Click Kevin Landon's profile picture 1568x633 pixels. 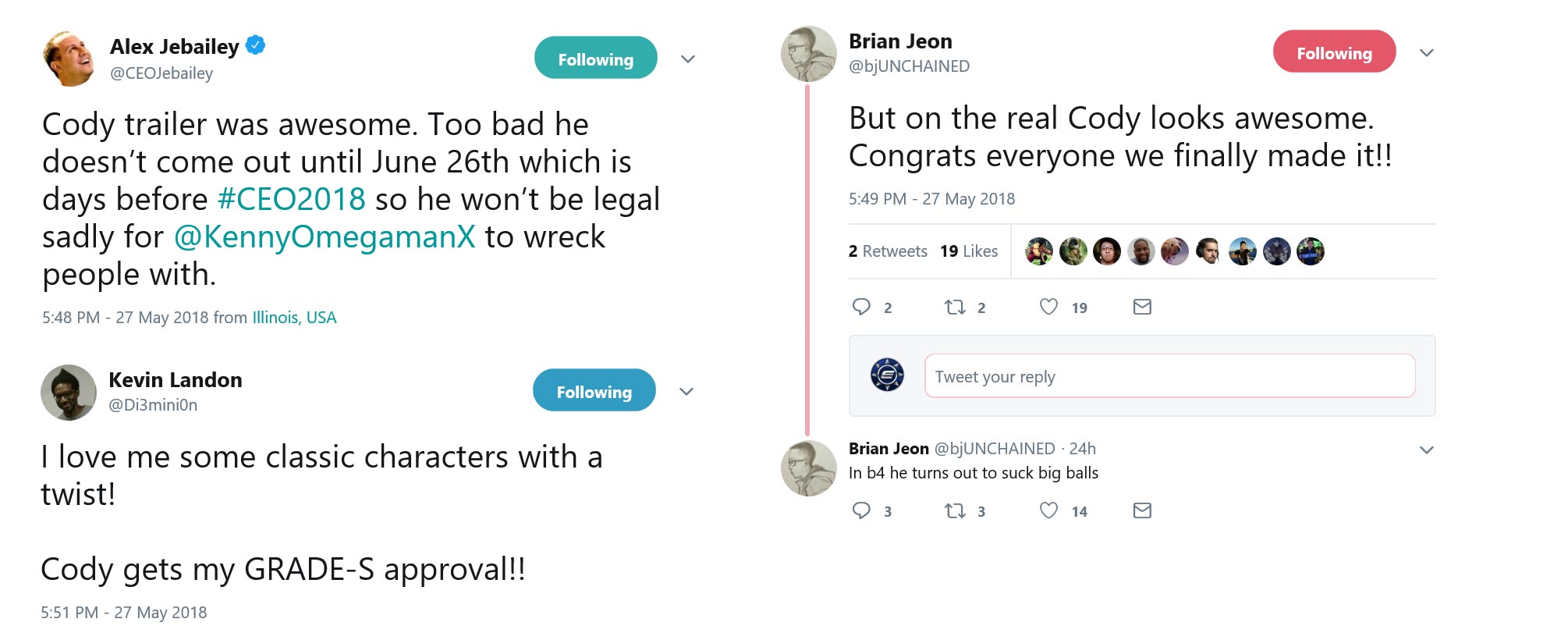(x=70, y=391)
